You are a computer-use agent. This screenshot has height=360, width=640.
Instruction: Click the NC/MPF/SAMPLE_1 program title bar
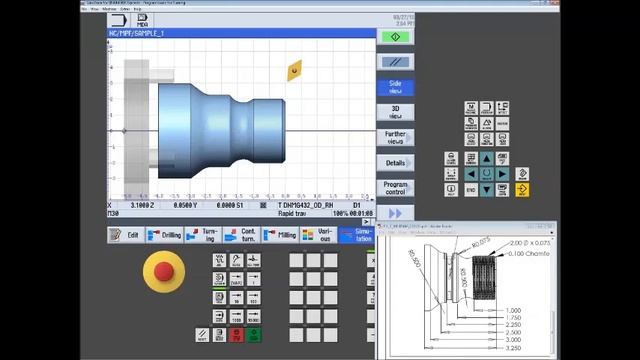click(242, 33)
